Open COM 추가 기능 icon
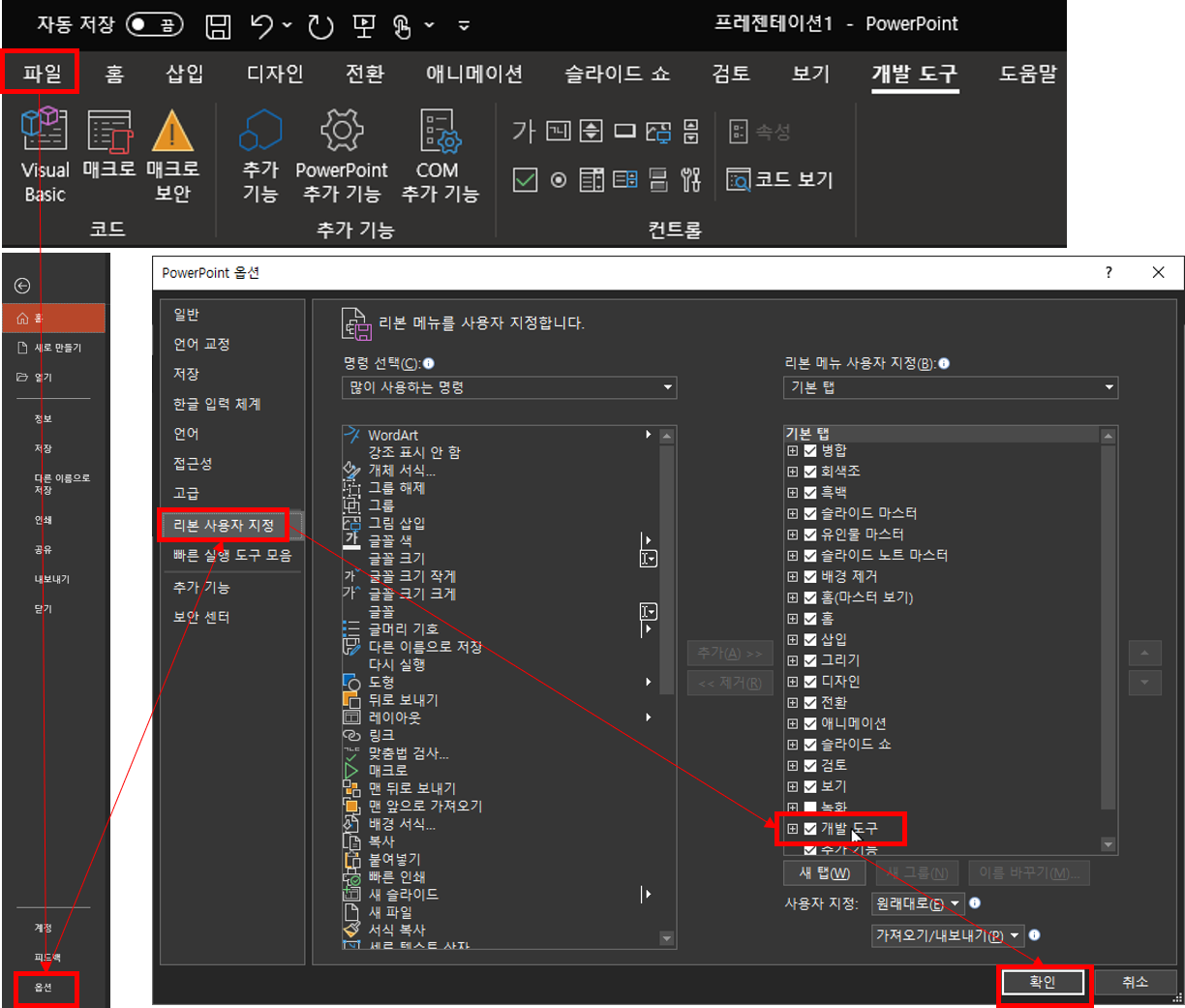Viewport: 1185px width, 1008px height. pos(440,132)
